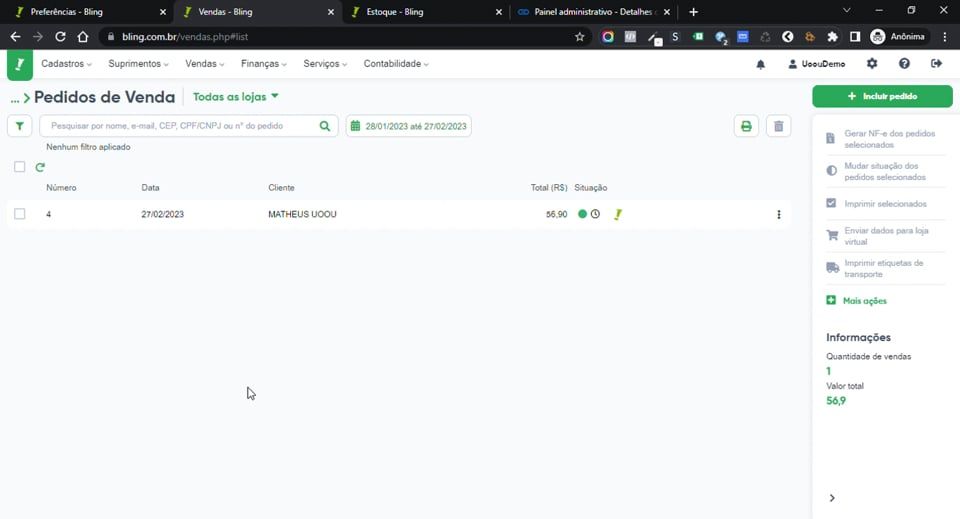960x519 pixels.
Task: Click client name MATHEUS UOOU
Action: [302, 214]
